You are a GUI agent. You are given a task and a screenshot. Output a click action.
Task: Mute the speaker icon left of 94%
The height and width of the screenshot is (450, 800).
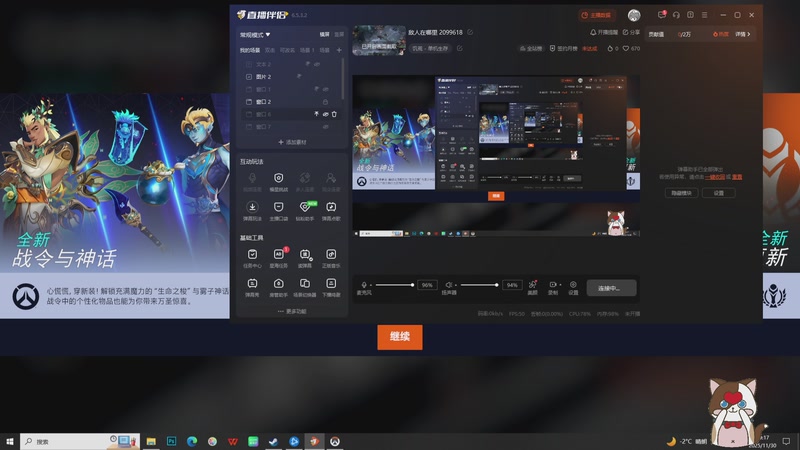pyautogui.click(x=449, y=285)
